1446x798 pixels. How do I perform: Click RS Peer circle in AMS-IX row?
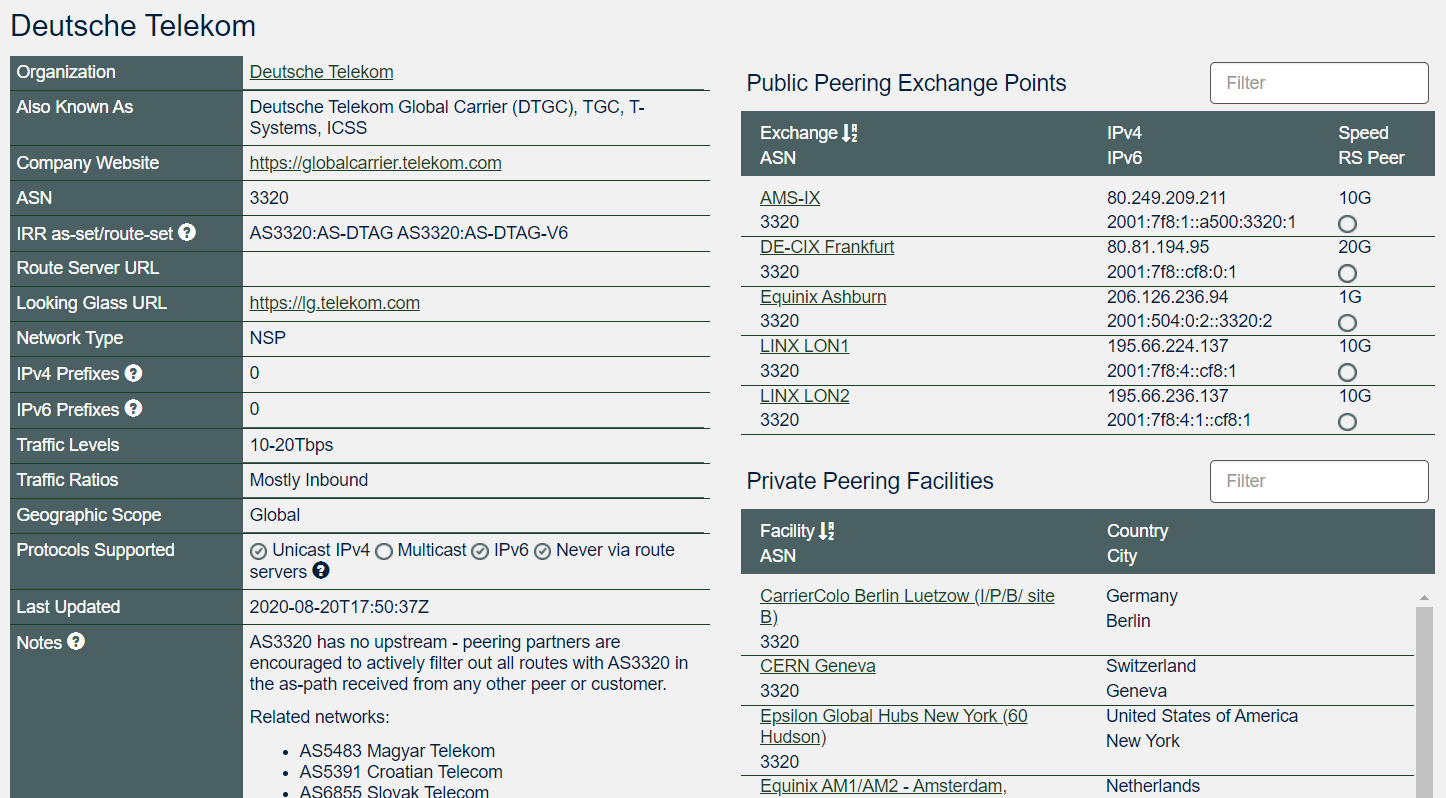1347,223
